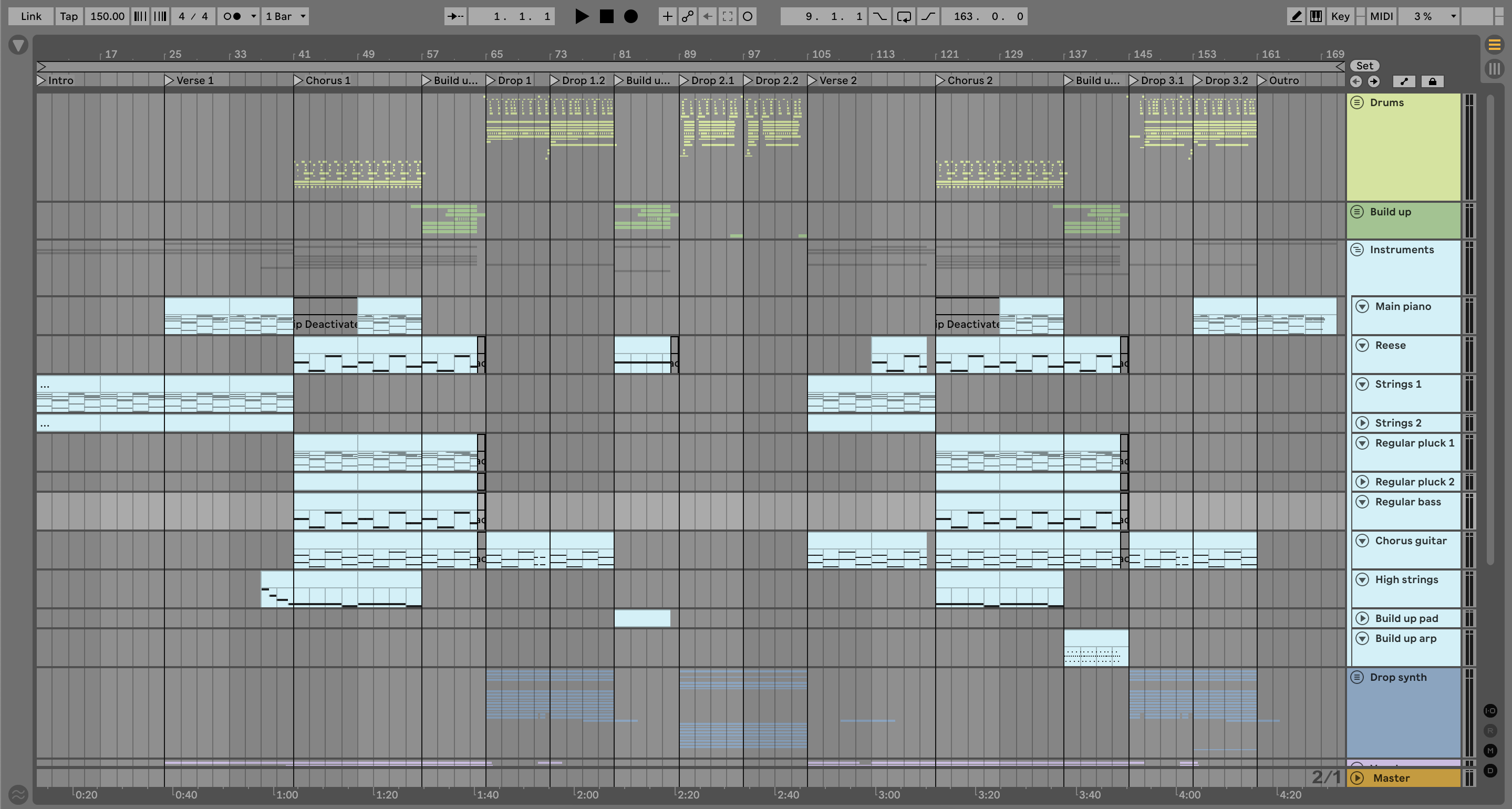Arm Arrangement Record button

[x=631, y=16]
